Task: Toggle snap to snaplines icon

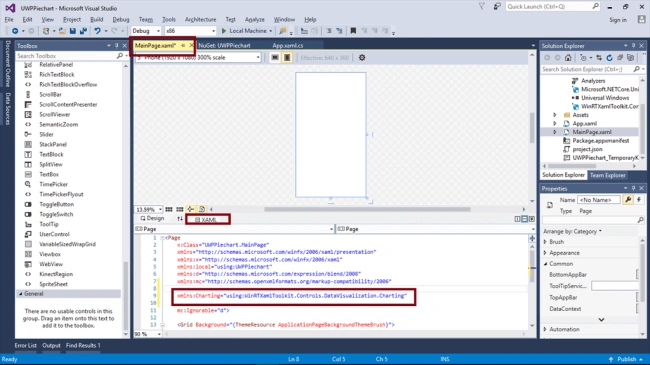Action: coord(191,209)
